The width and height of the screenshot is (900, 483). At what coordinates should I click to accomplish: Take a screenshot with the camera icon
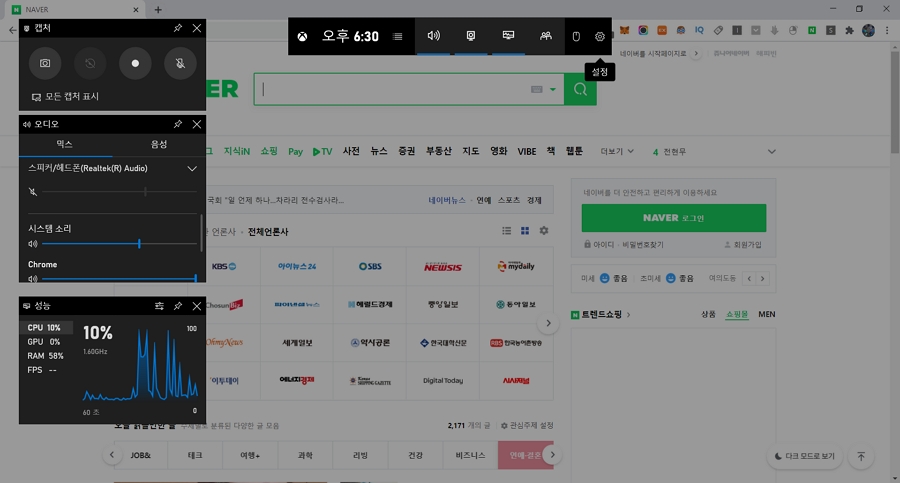coord(45,63)
